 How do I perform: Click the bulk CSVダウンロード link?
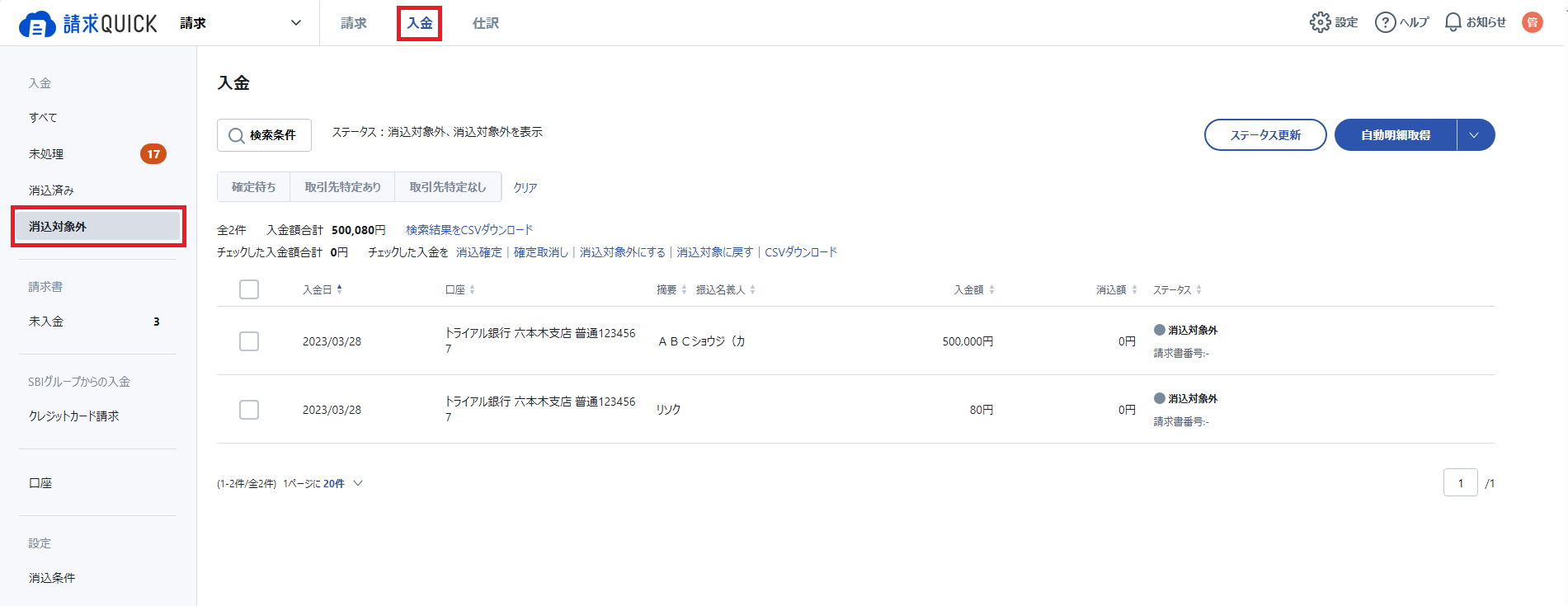point(801,252)
